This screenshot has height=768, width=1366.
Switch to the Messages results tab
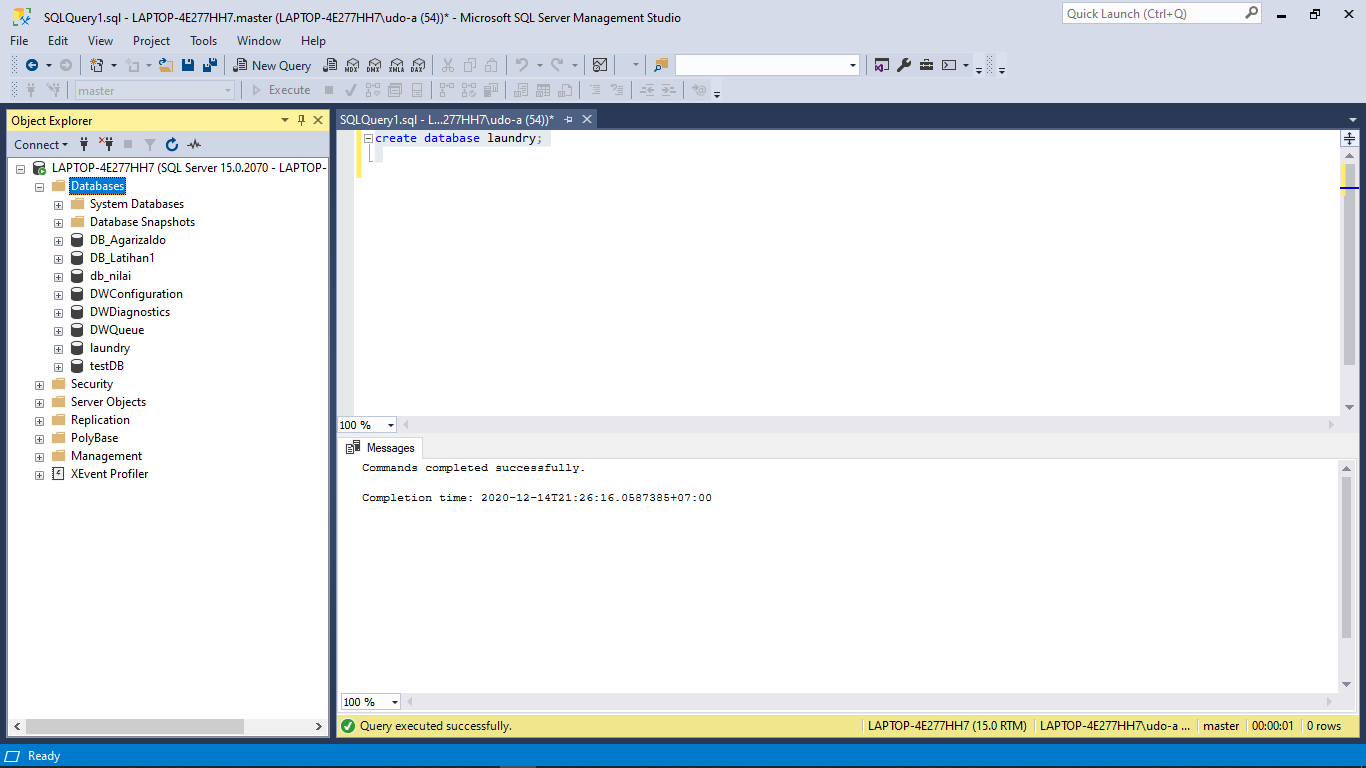point(380,448)
